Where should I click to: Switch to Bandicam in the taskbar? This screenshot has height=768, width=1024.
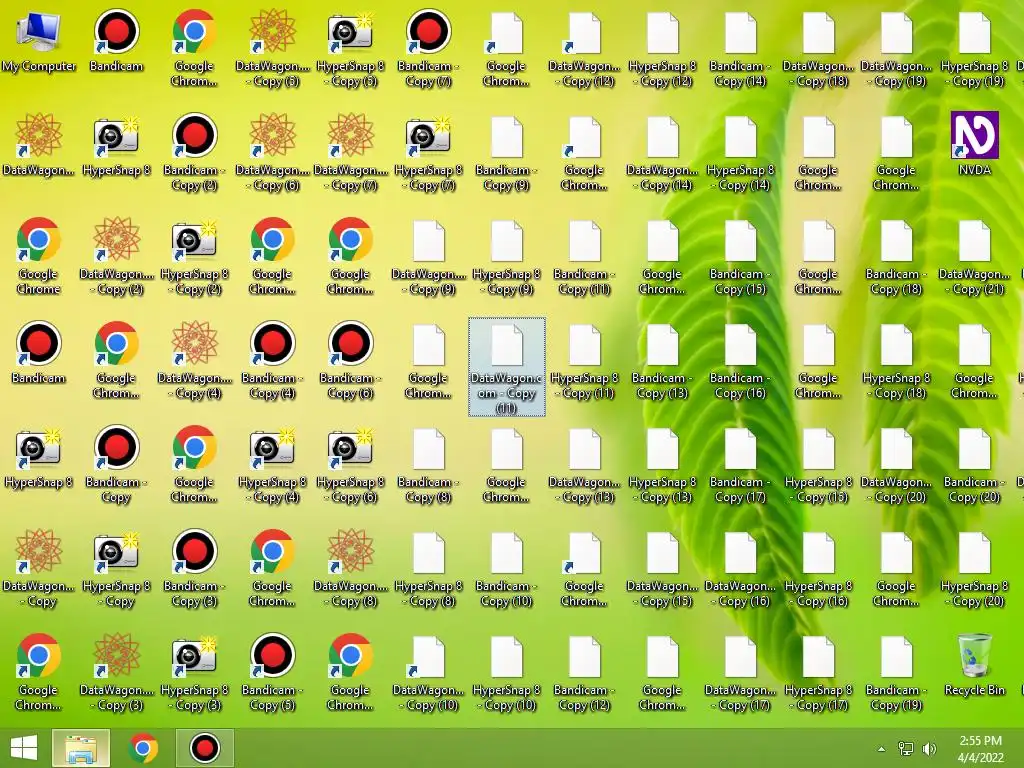click(204, 748)
